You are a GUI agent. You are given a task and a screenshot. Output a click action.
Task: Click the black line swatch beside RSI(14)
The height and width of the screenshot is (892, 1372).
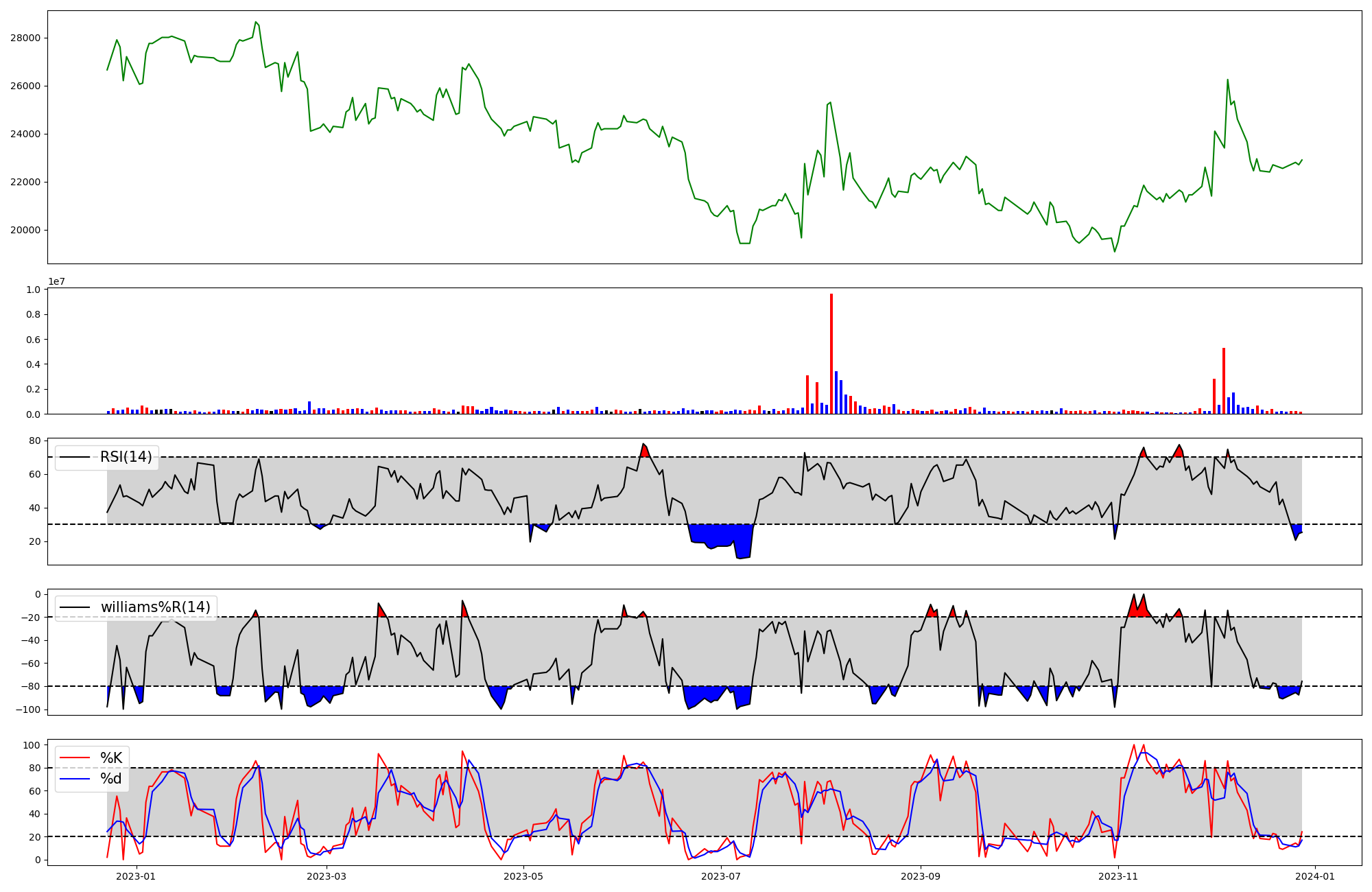click(75, 457)
